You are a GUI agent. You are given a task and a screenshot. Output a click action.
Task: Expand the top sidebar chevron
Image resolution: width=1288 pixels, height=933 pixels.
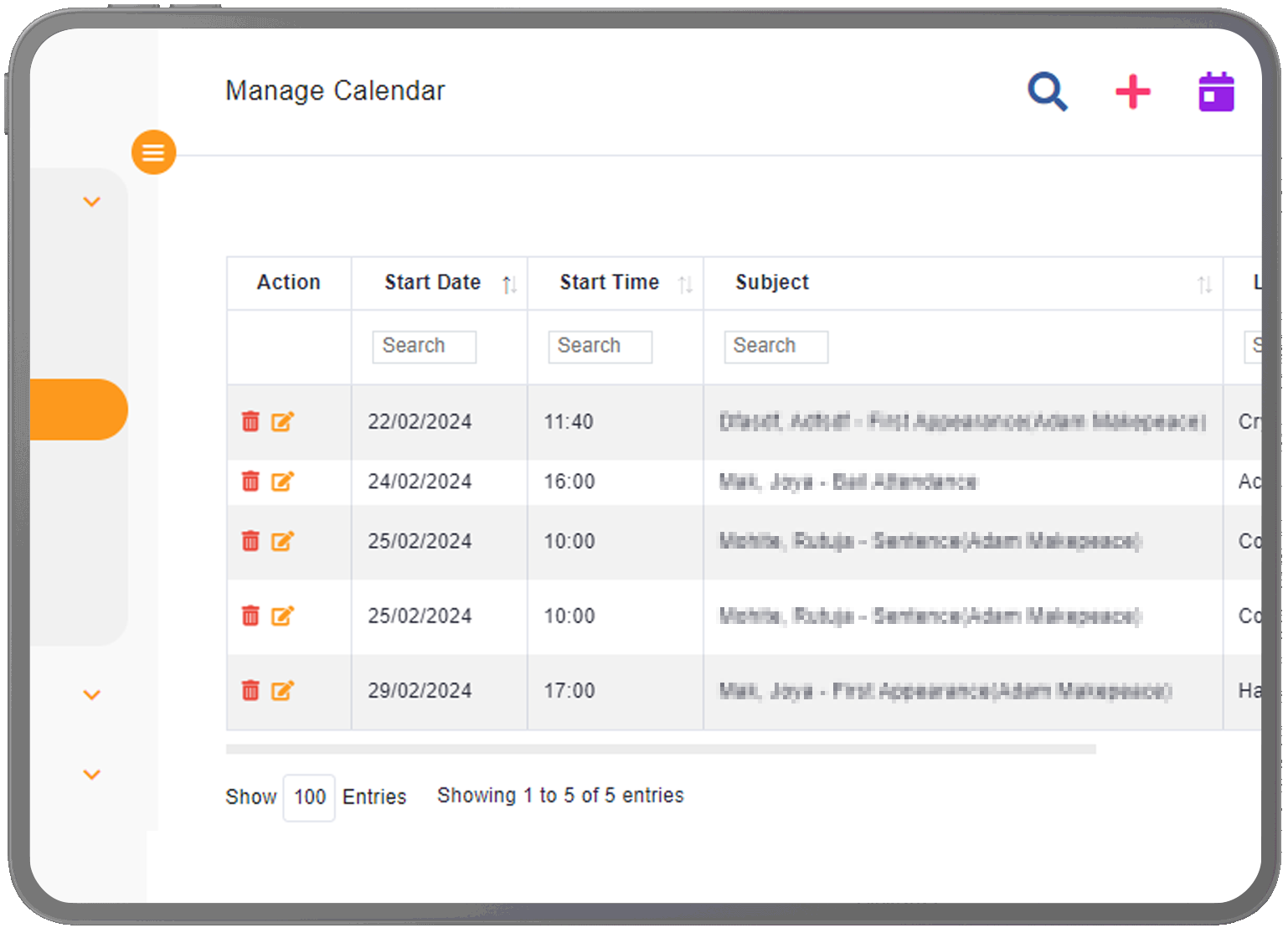[92, 202]
